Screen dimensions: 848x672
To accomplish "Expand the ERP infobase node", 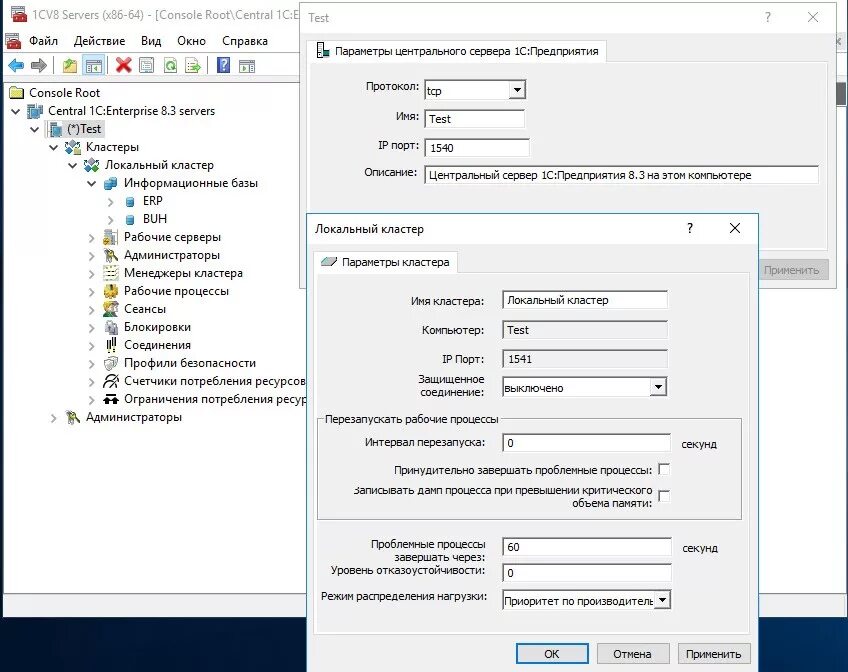I will click(110, 202).
